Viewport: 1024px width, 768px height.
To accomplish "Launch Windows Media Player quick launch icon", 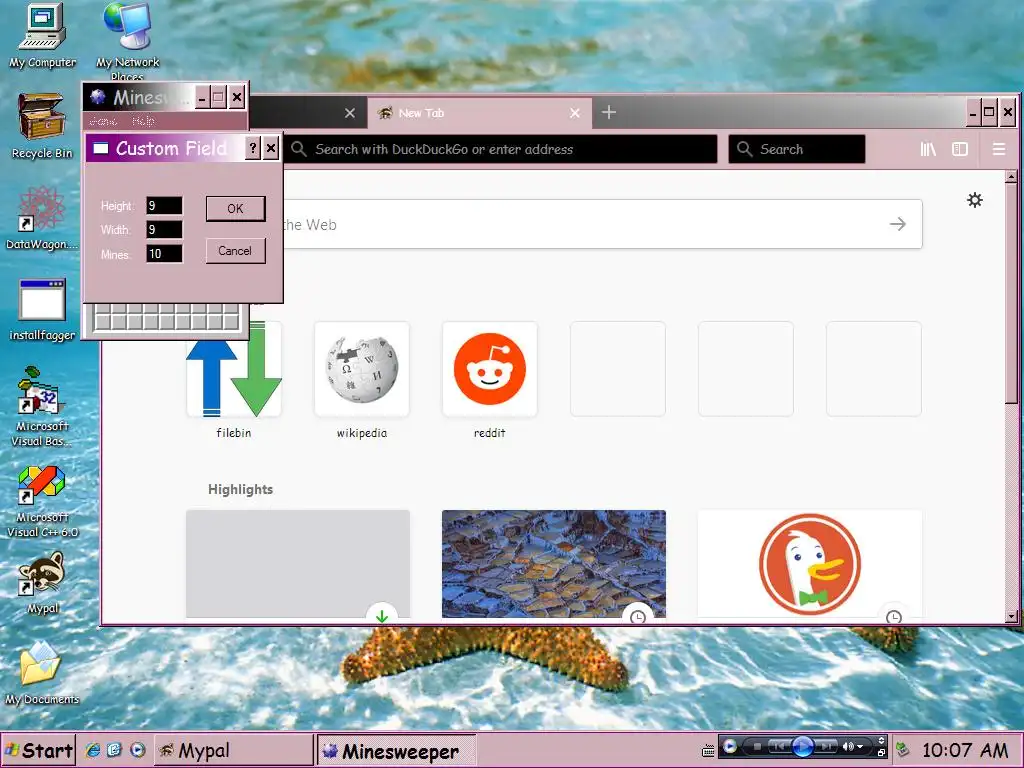I will (137, 750).
